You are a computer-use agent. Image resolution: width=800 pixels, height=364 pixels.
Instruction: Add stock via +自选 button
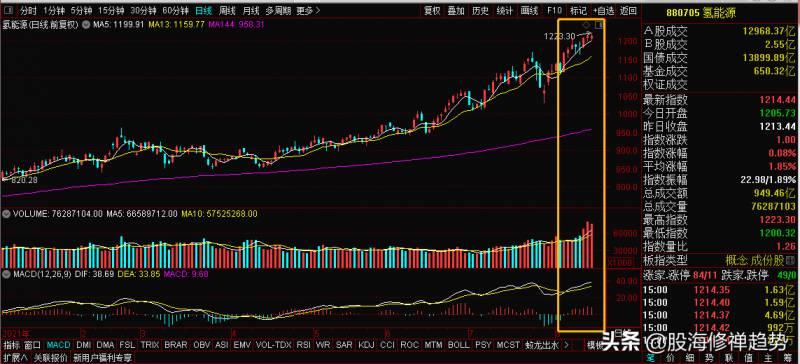tap(604, 10)
